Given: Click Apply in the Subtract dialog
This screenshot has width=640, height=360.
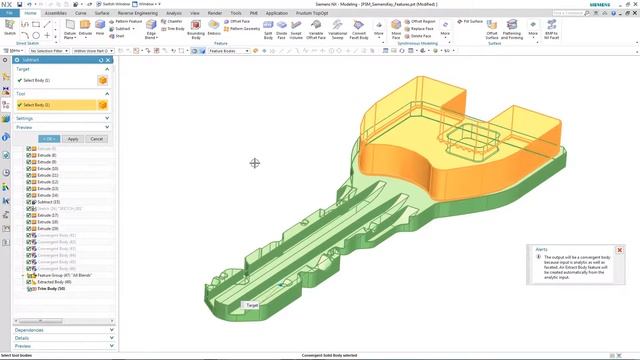Looking at the screenshot, I should (x=73, y=139).
